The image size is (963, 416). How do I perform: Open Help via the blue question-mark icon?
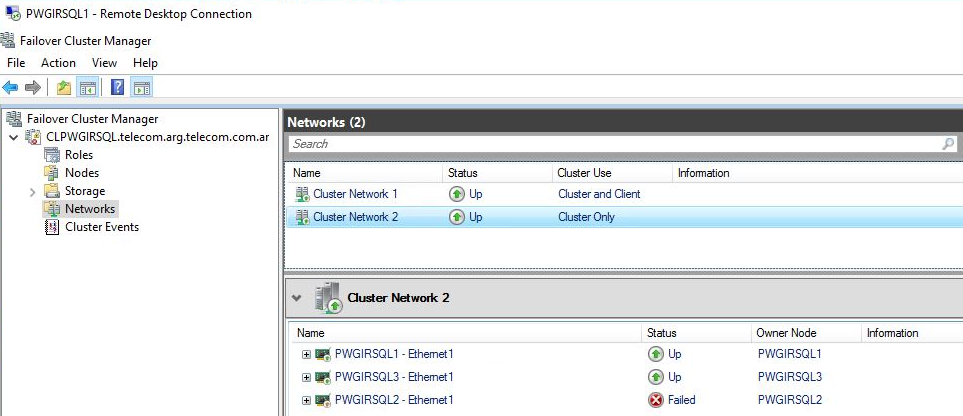[117, 88]
